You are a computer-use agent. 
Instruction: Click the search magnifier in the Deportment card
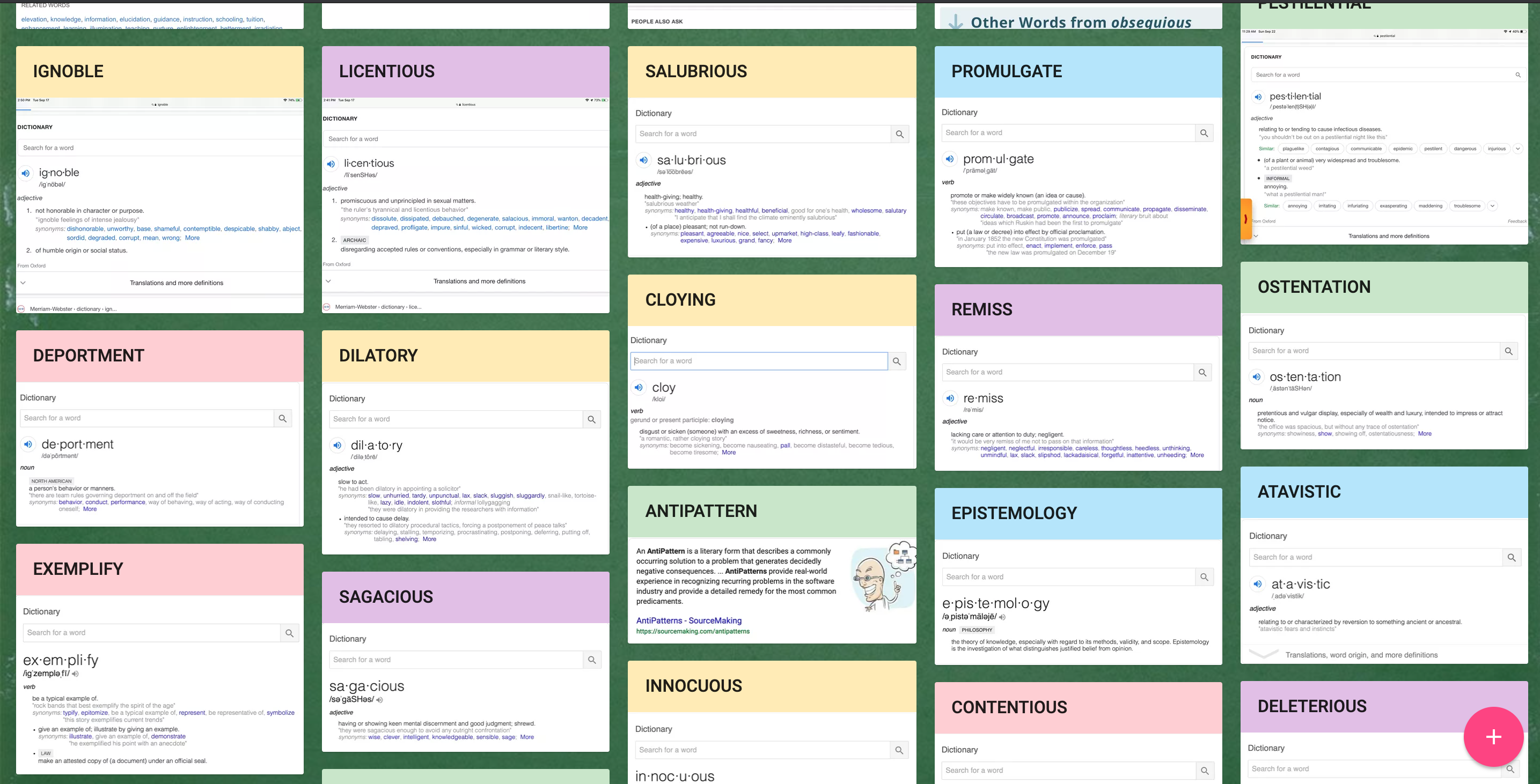click(283, 418)
